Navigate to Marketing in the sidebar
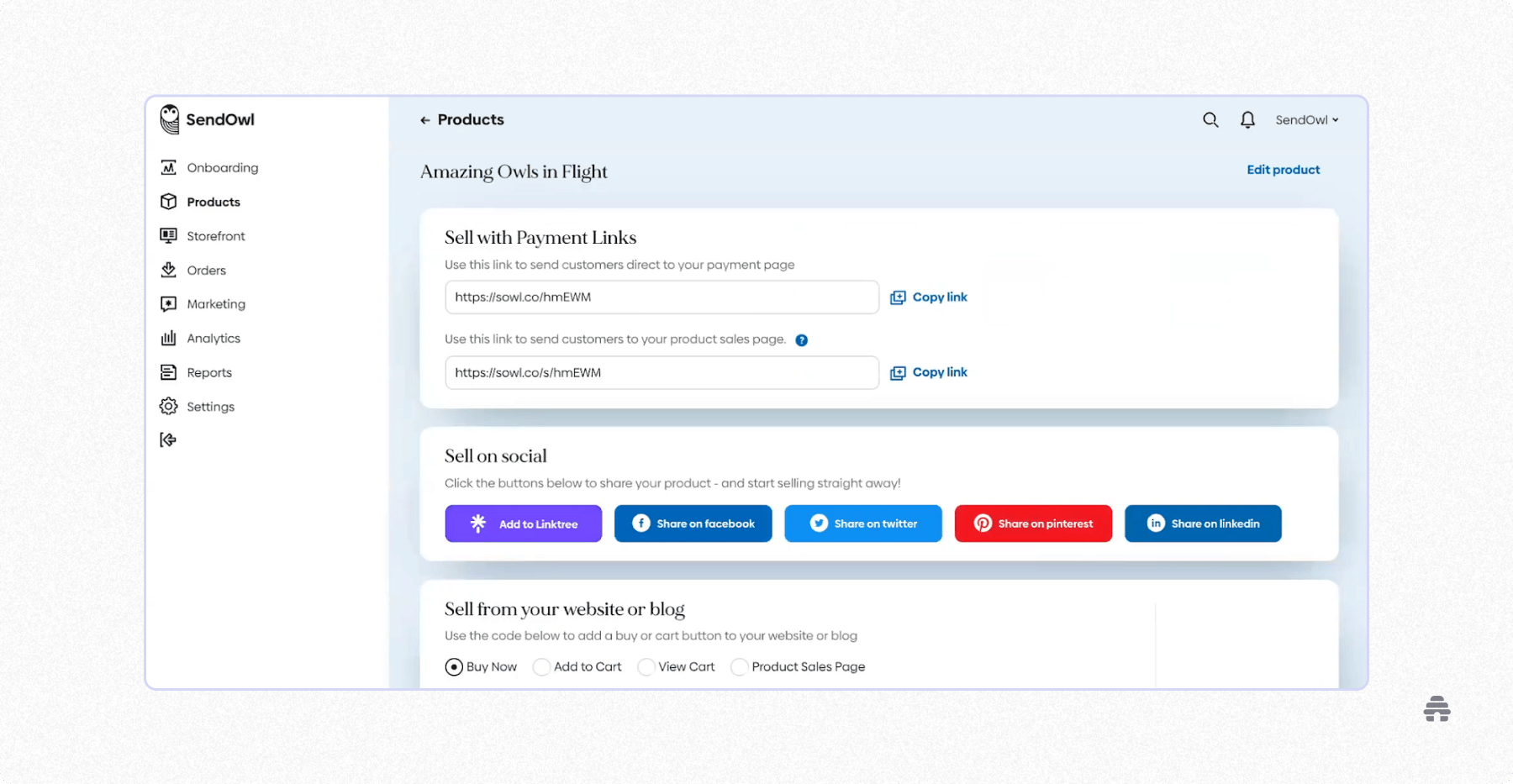 click(x=216, y=303)
